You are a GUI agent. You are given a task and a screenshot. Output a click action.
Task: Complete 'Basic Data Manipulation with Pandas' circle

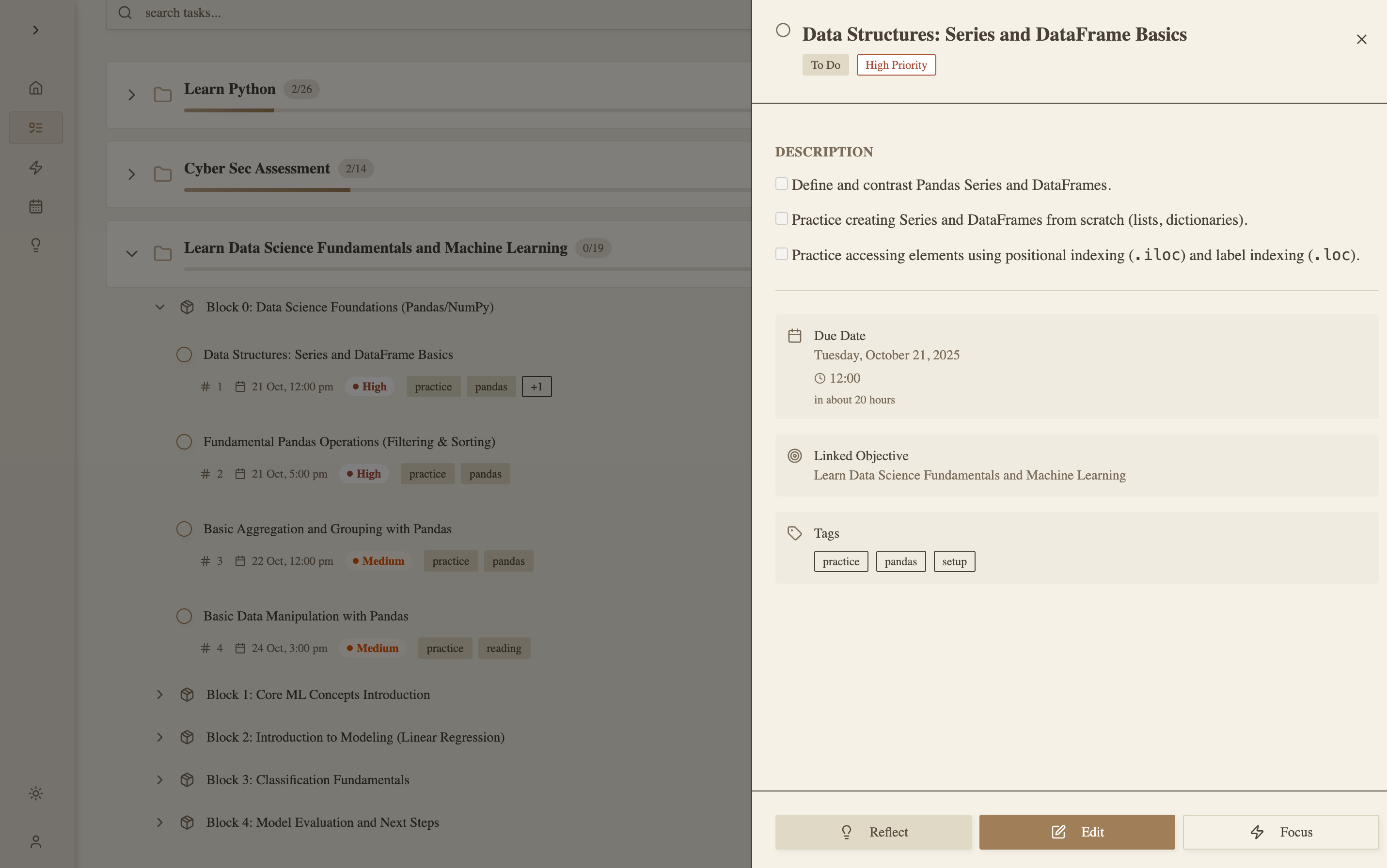[x=184, y=617]
